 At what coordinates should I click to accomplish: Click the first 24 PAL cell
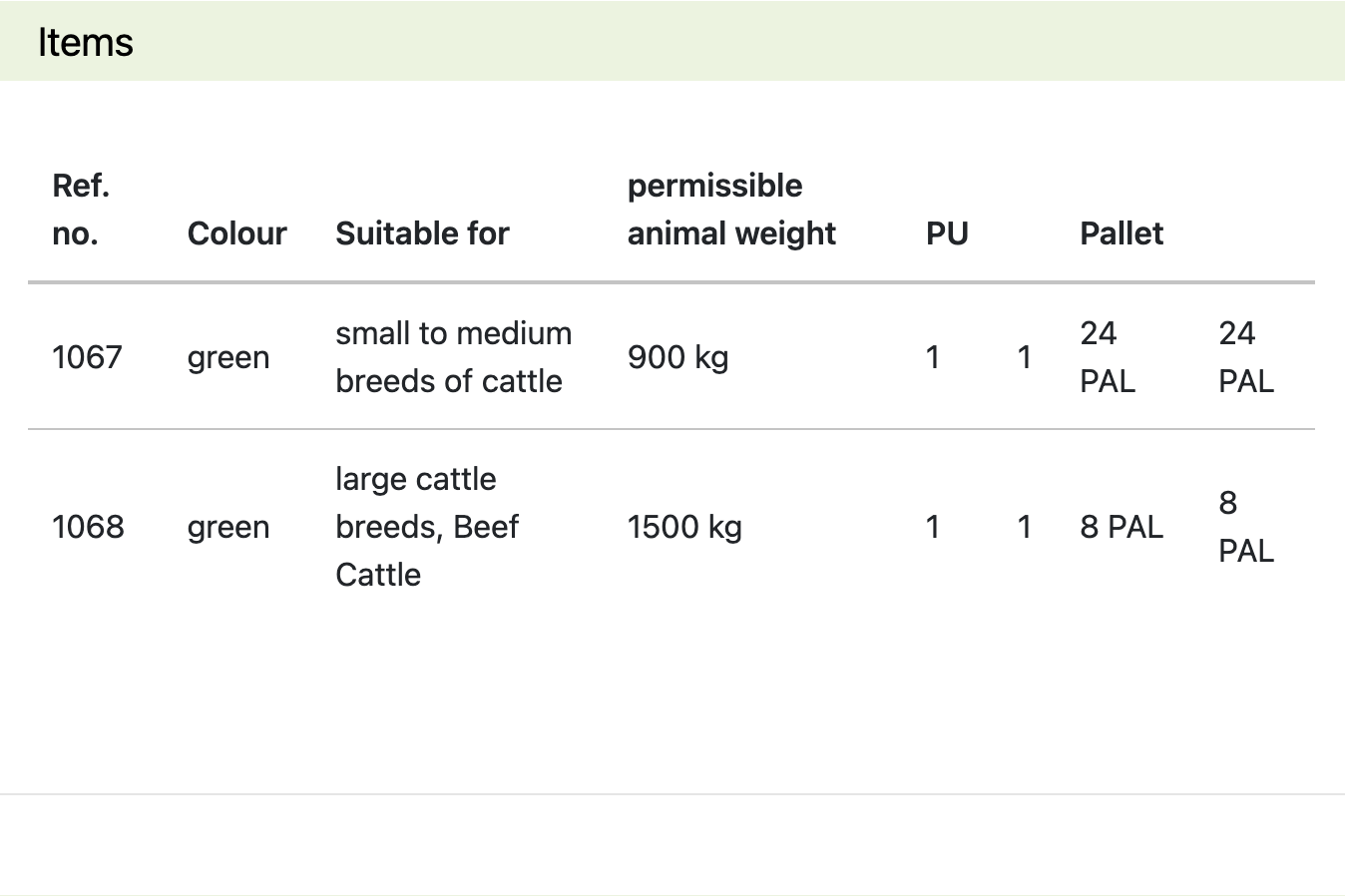click(1108, 357)
